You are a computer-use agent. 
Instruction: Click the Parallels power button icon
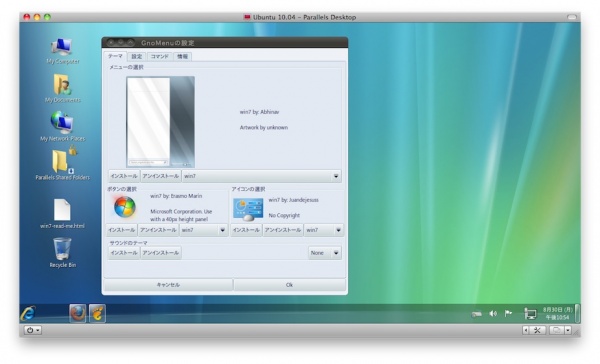click(33, 330)
